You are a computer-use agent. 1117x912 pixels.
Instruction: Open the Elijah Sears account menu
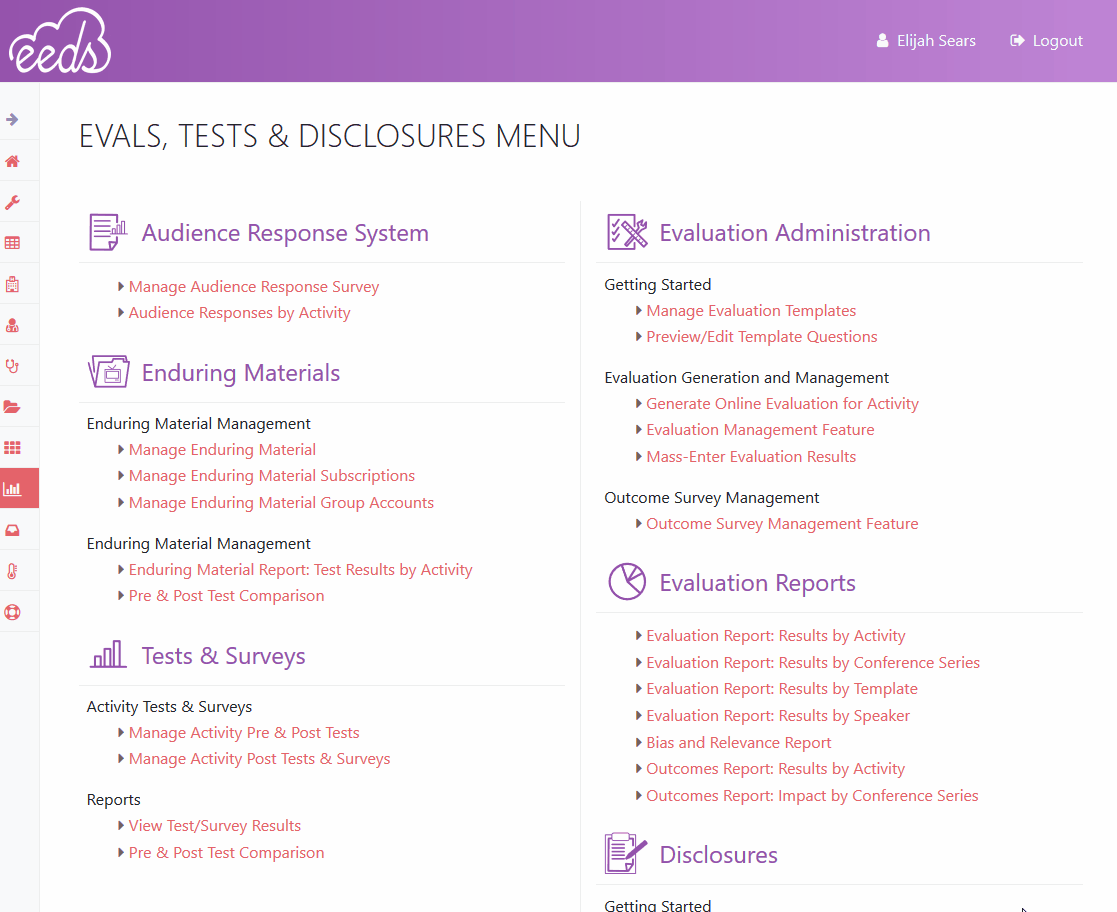coord(925,40)
